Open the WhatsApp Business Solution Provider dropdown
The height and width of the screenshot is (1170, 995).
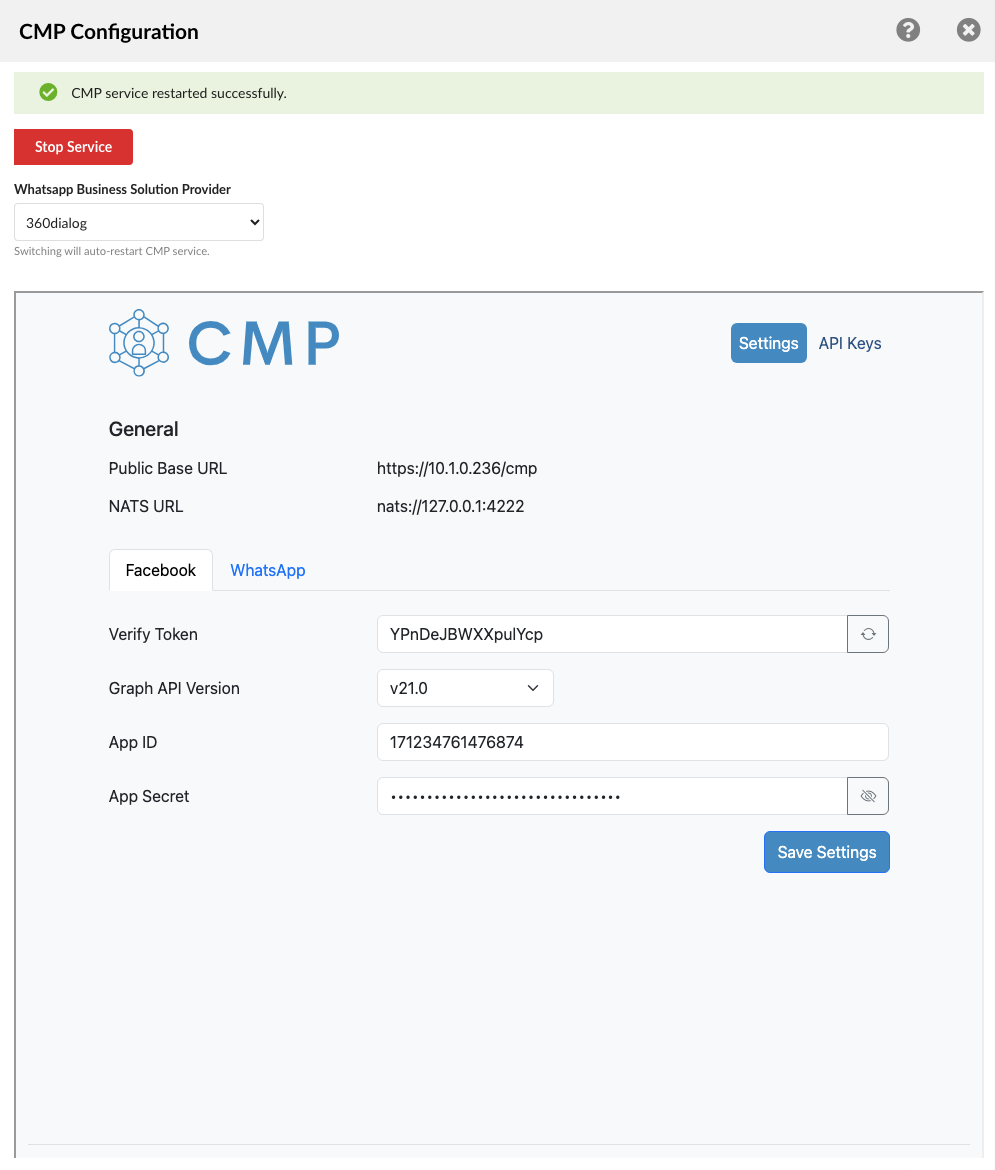139,223
